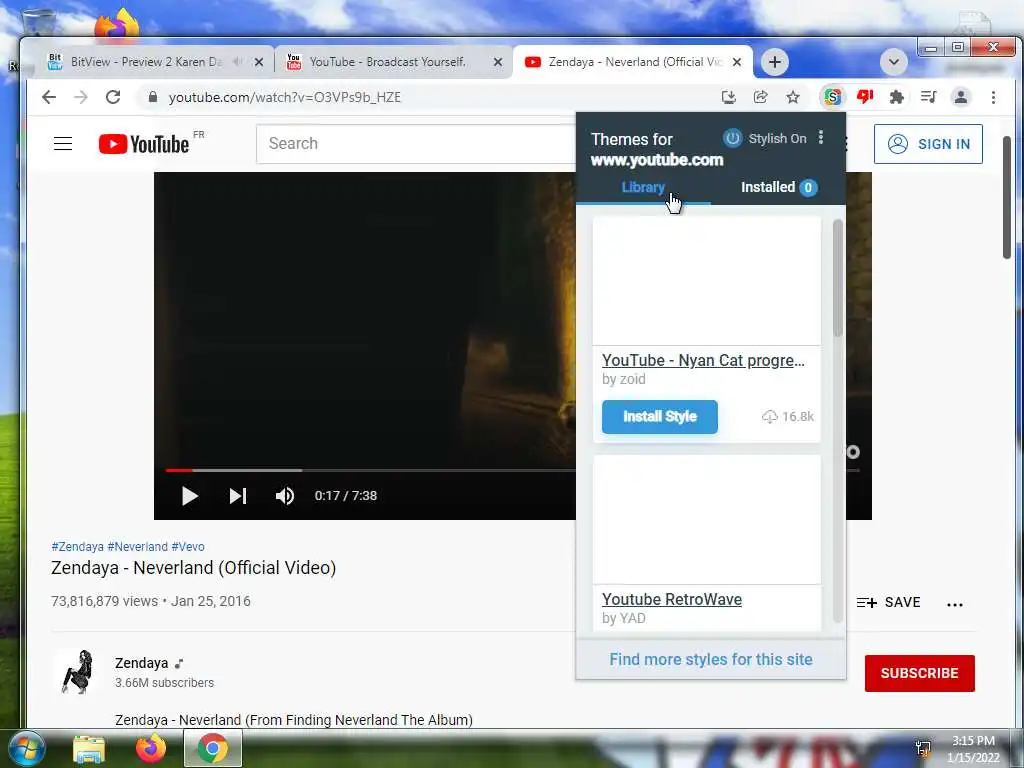Screen dimensions: 1024x768
Task: Save video to playlist with SAVE
Action: pos(888,602)
